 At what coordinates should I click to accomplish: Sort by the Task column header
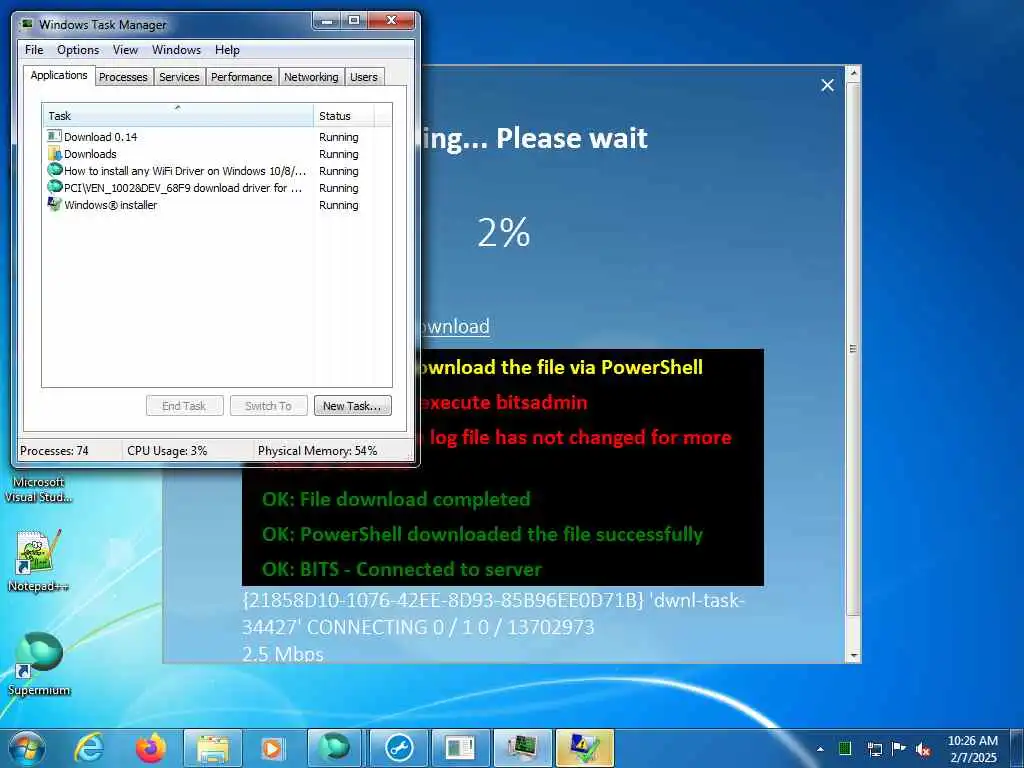tap(178, 116)
